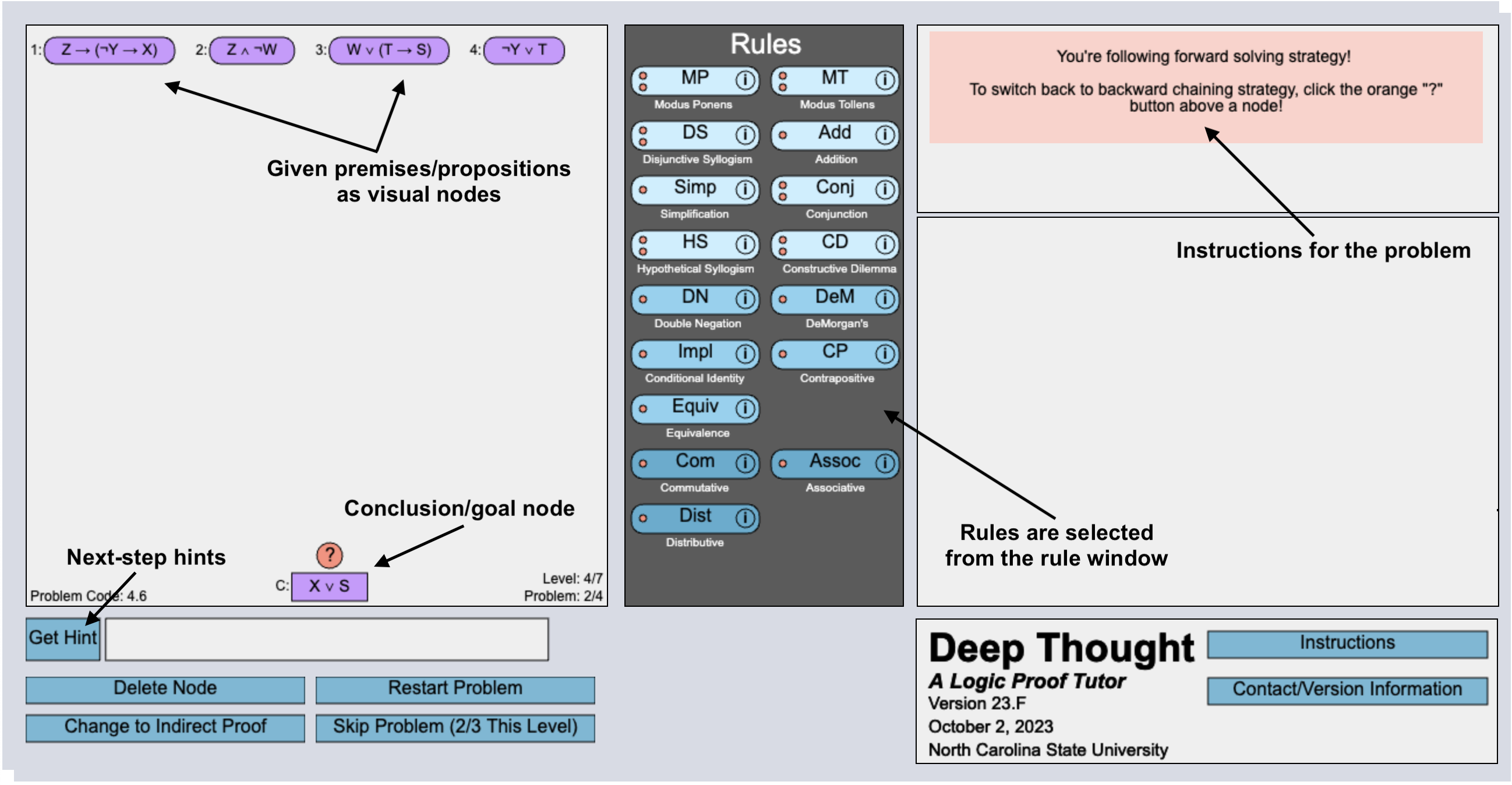Select the Impl conditional identity rule
The height and width of the screenshot is (785, 1512).
coord(694,353)
